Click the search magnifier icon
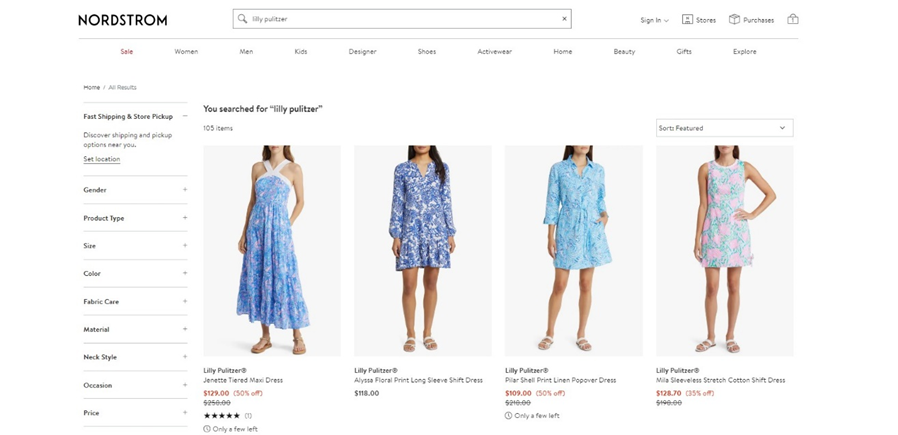The width and height of the screenshot is (898, 435). pyautogui.click(x=242, y=19)
